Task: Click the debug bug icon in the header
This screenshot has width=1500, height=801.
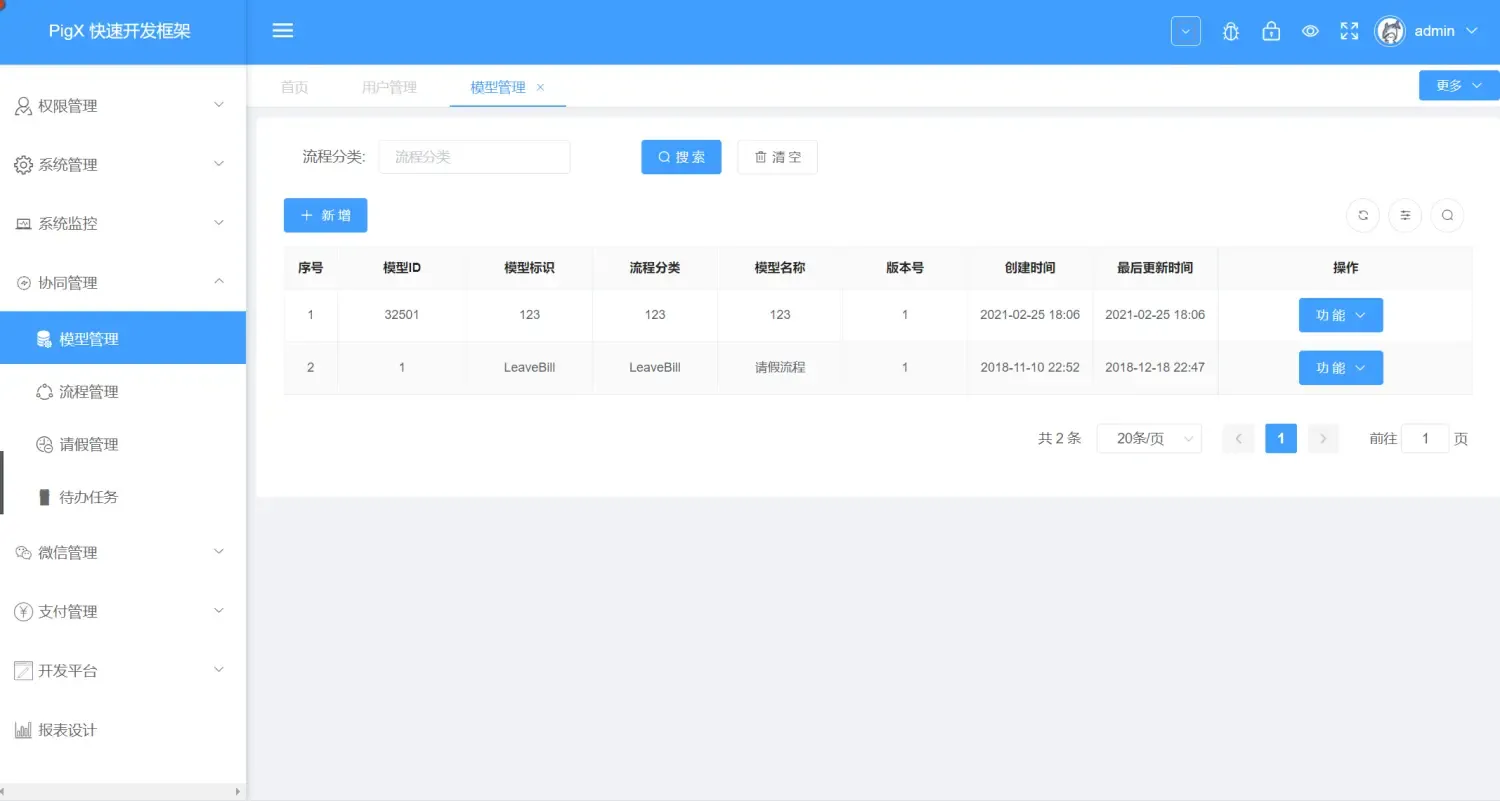Action: click(1230, 31)
